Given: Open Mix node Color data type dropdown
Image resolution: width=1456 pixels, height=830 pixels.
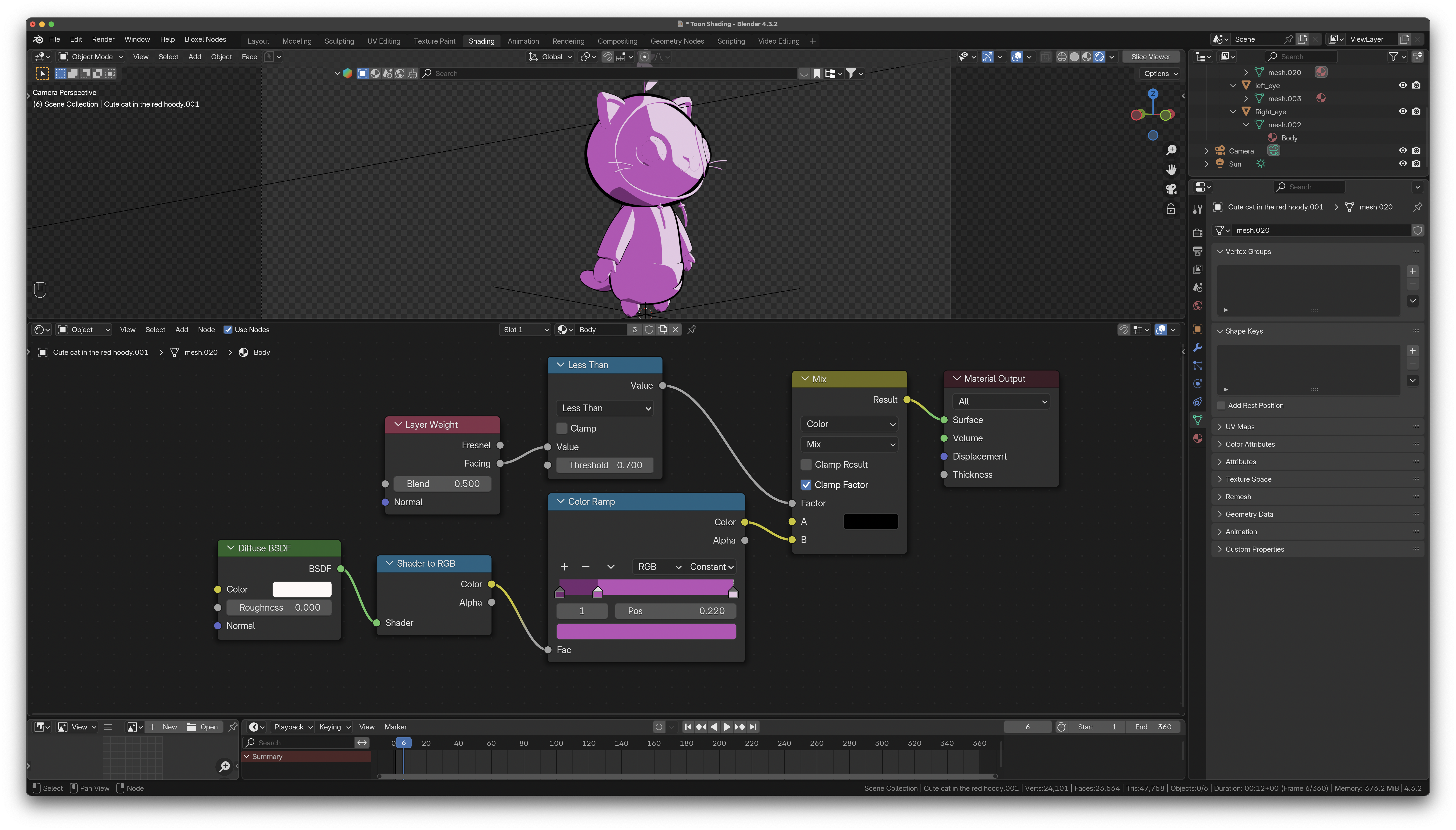Looking at the screenshot, I should [x=849, y=424].
